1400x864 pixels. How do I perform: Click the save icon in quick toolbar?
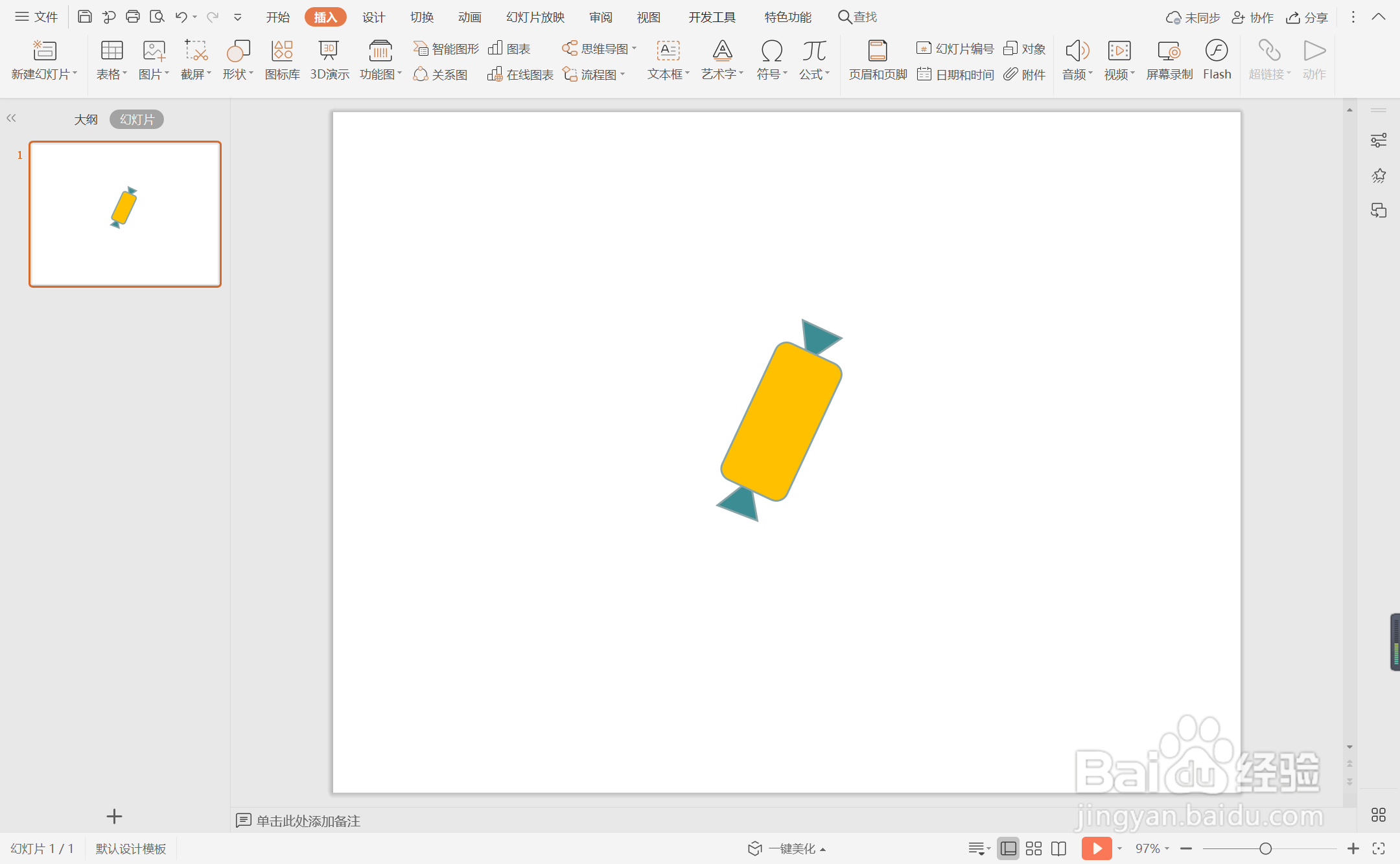tap(84, 17)
